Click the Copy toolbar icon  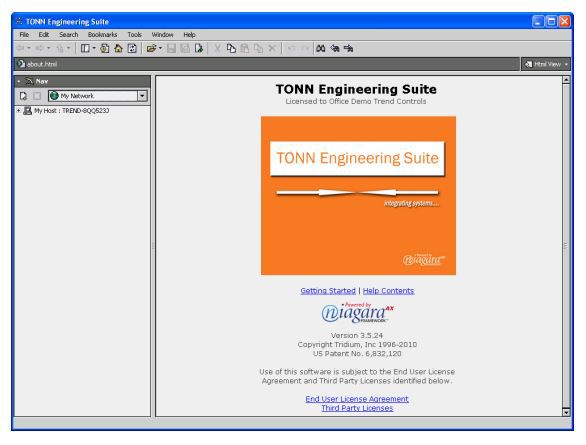click(231, 48)
